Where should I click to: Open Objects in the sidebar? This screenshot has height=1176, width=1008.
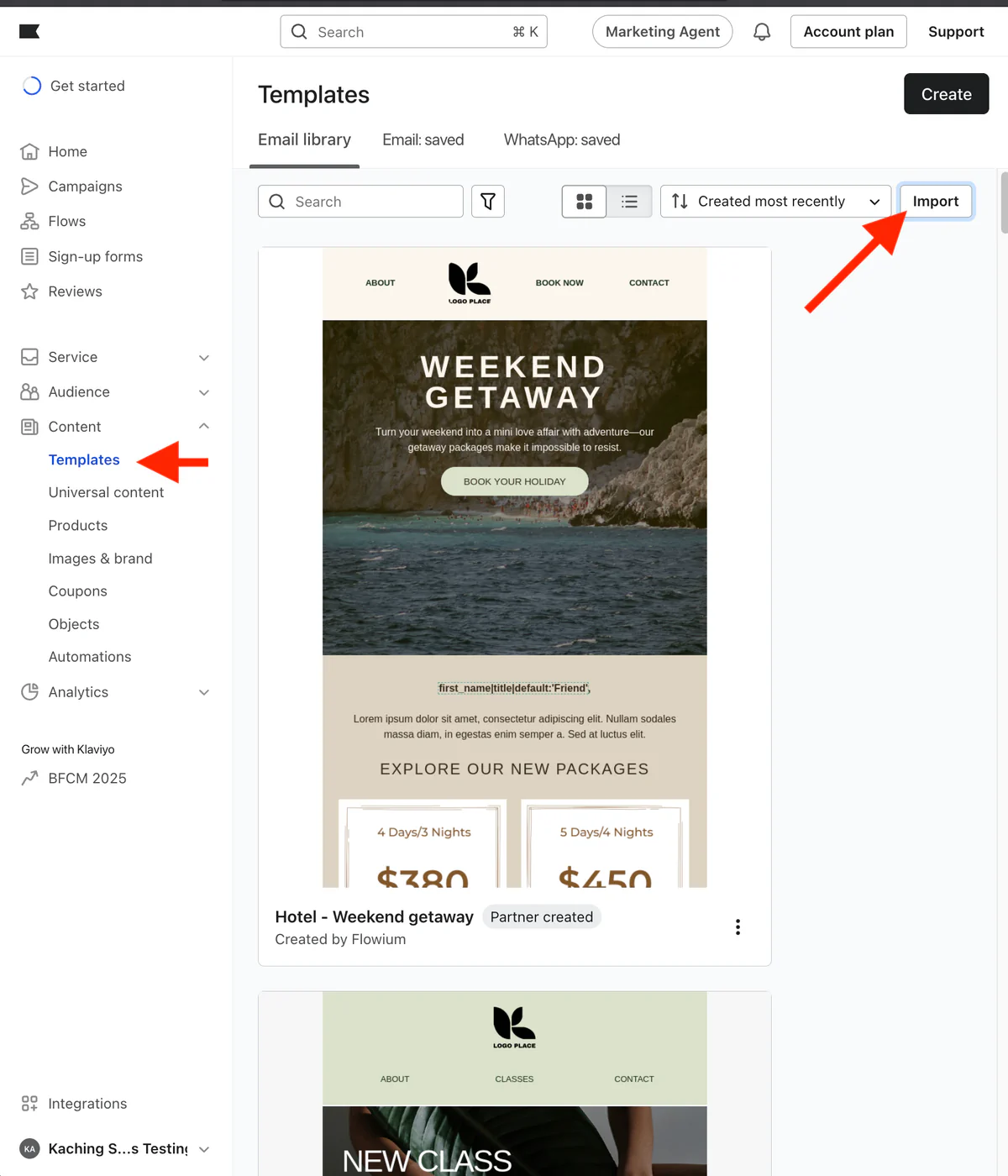click(74, 624)
